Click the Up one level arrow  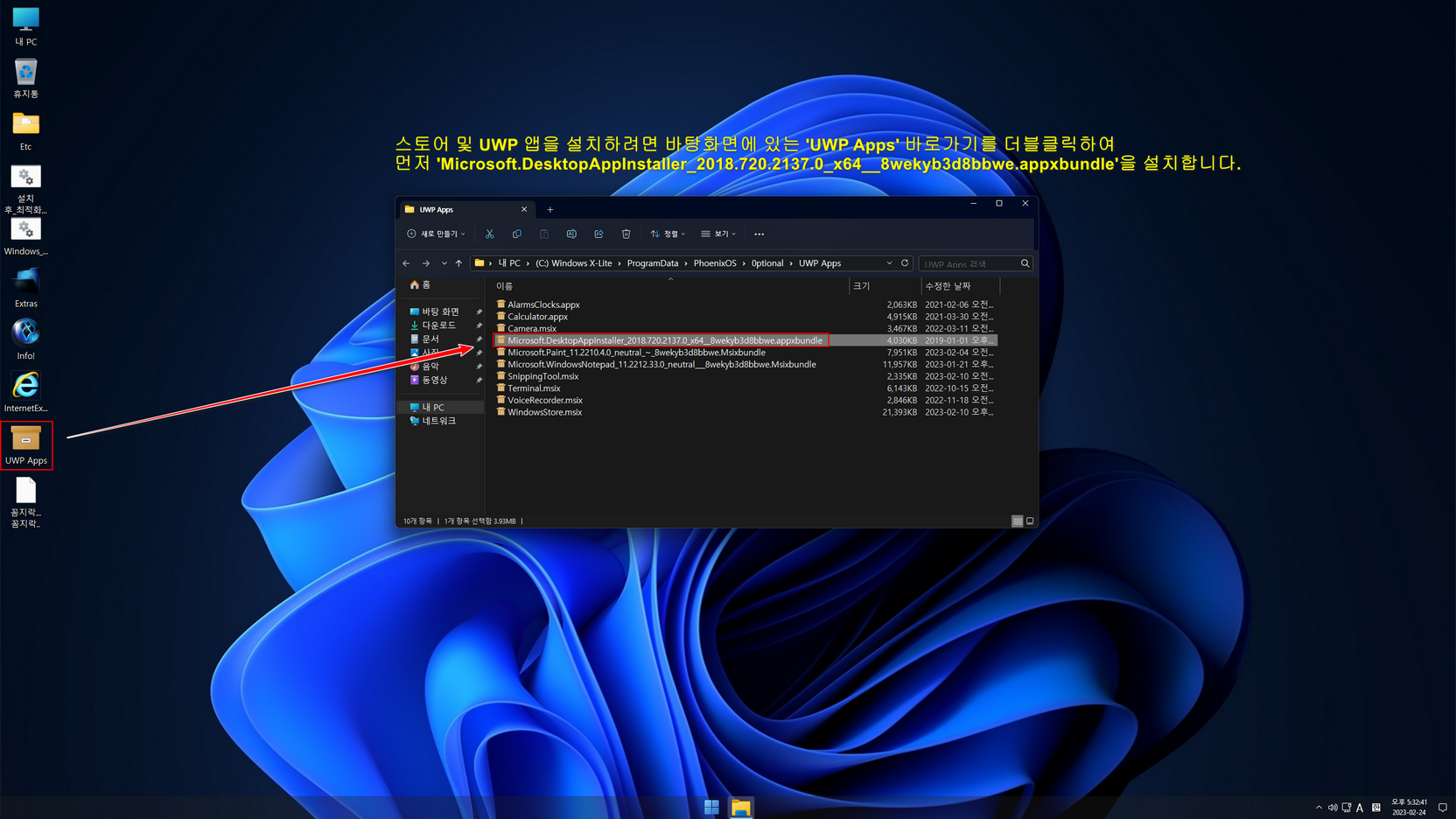pos(458,263)
